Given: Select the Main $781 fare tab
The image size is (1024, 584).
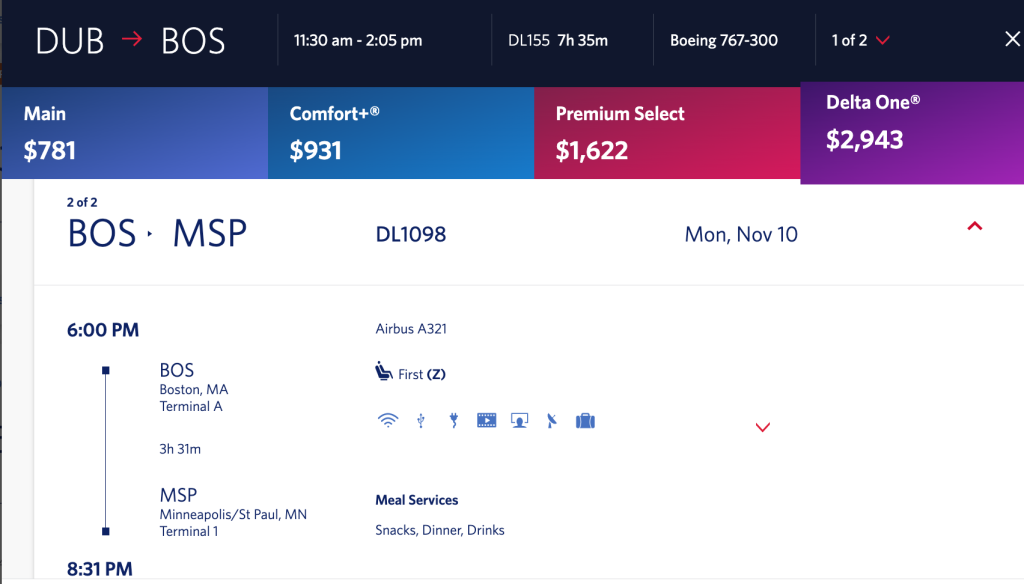Looking at the screenshot, I should click(x=135, y=133).
